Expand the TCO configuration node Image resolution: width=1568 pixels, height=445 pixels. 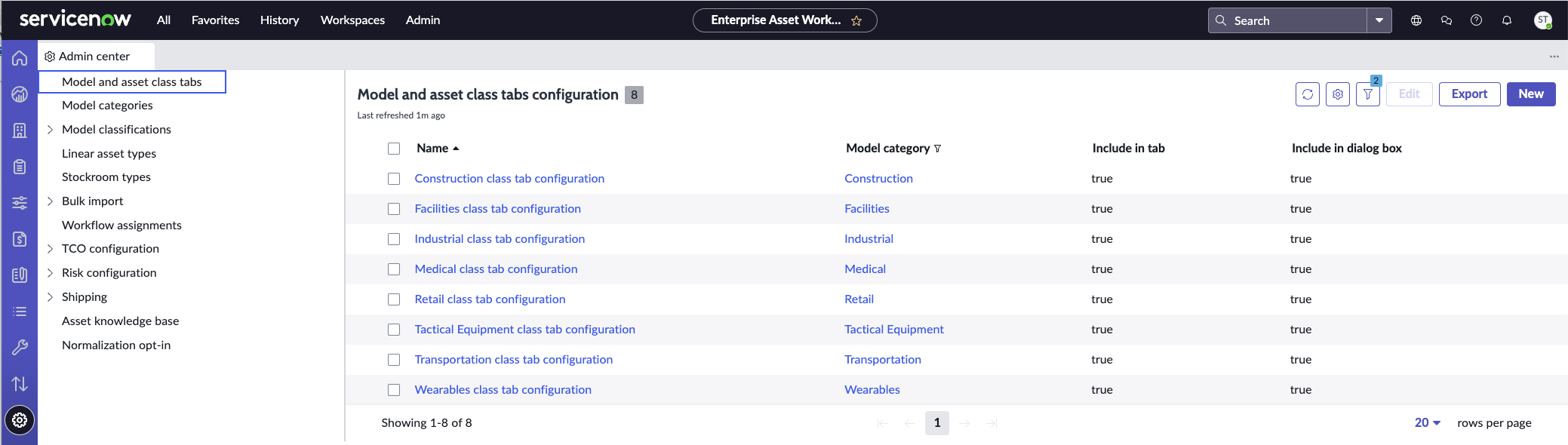(x=50, y=249)
